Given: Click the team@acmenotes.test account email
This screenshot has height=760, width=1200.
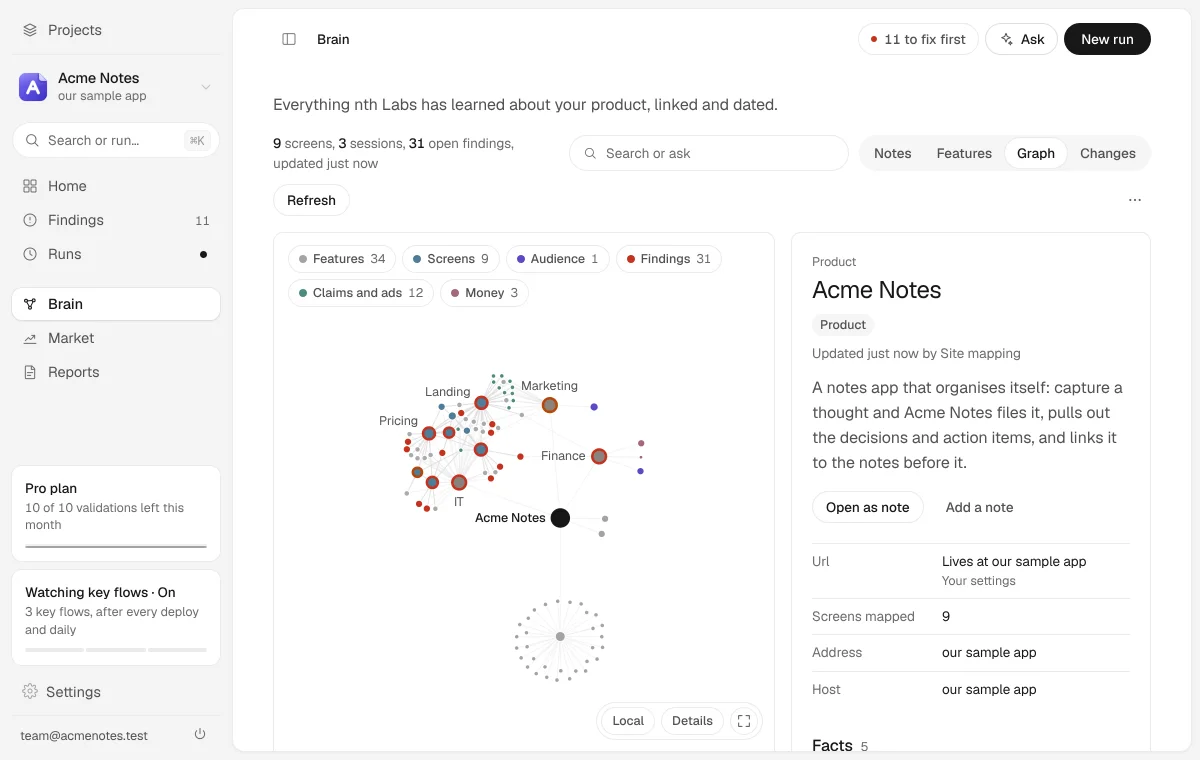Looking at the screenshot, I should (84, 735).
